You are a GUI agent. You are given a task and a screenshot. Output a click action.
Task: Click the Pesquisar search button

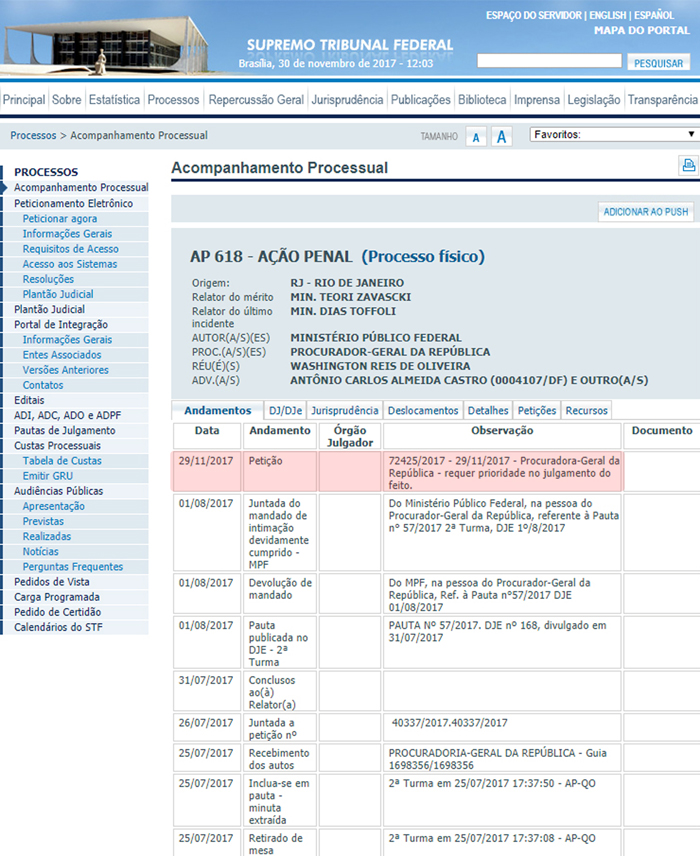tap(658, 62)
